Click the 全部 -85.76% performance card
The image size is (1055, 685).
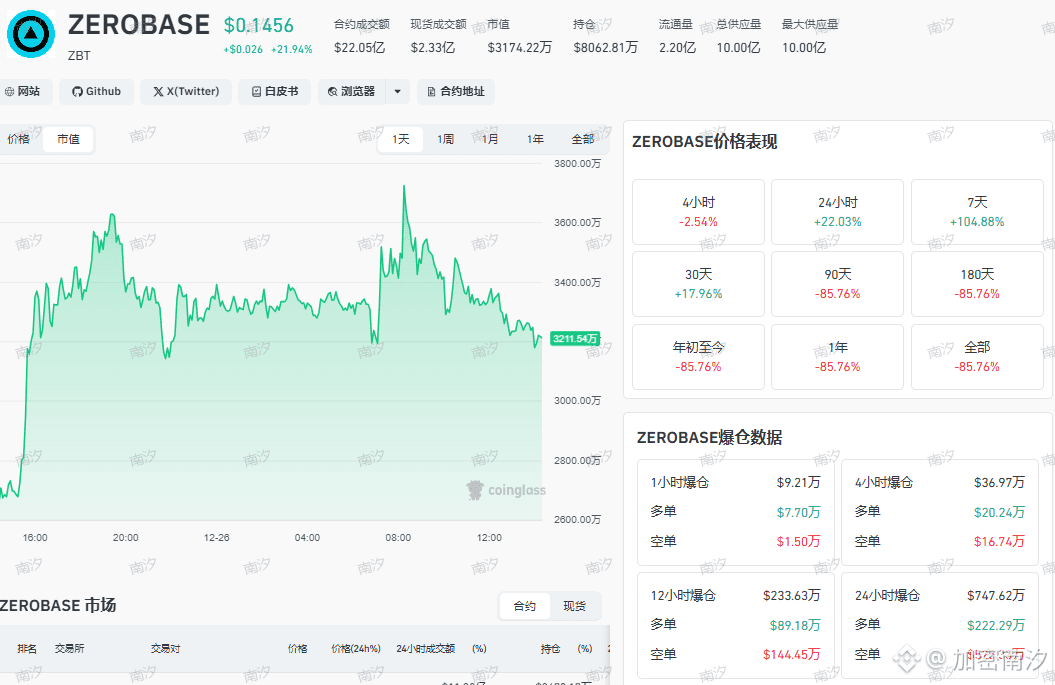[x=977, y=357]
